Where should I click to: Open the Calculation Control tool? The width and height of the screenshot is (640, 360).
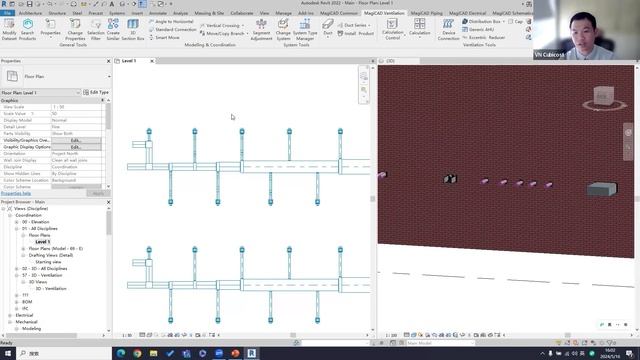coord(392,29)
